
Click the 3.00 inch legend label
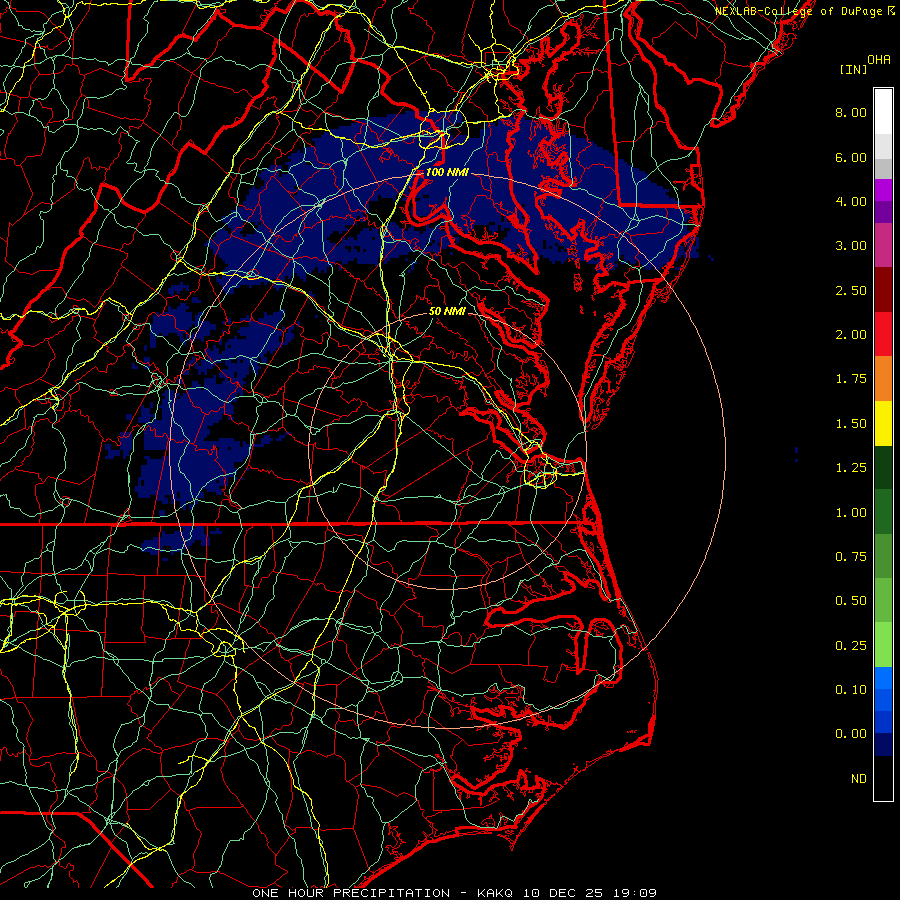(851, 246)
